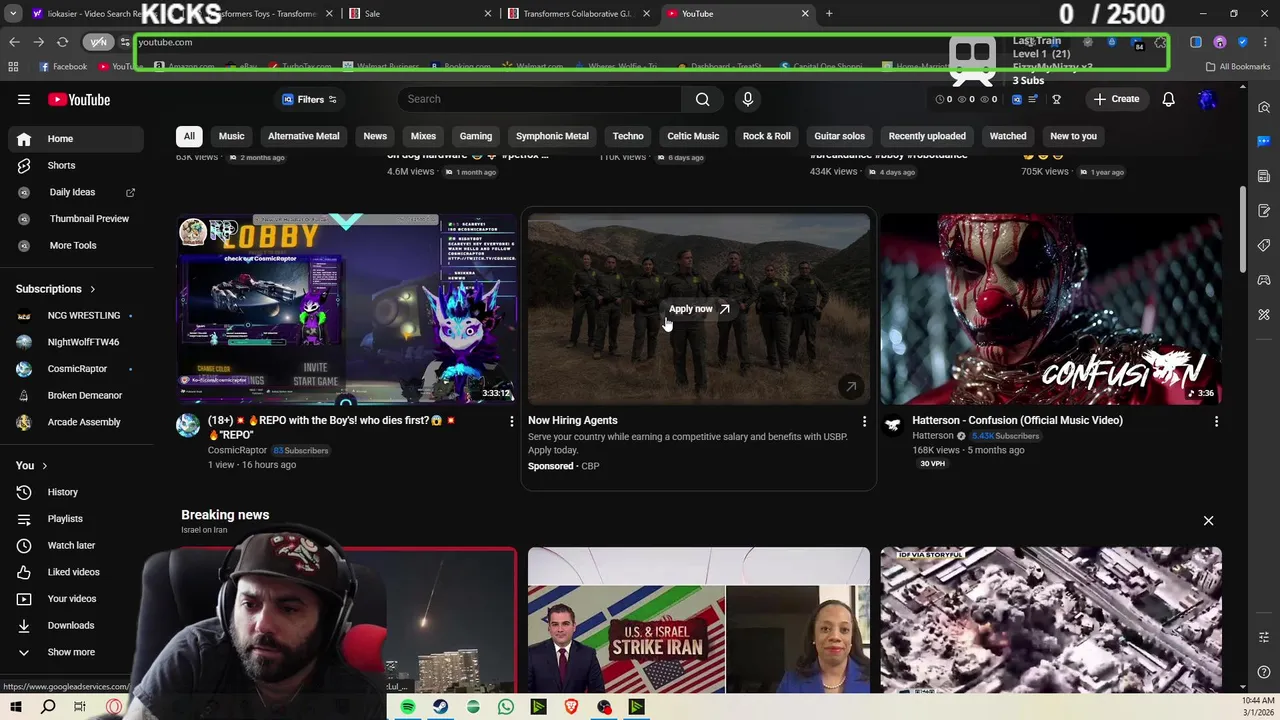The height and width of the screenshot is (720, 1280).
Task: Expand Show more in the sidebar
Action: [x=78, y=652]
